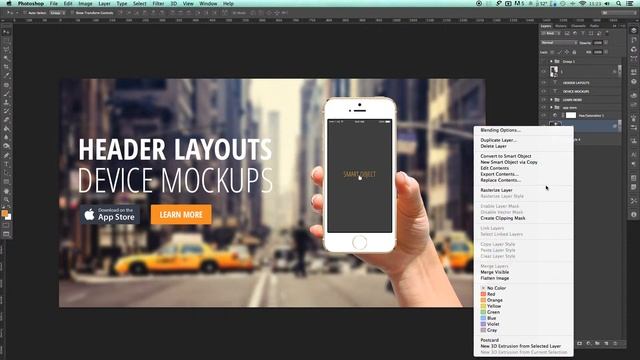Select the Paint Bucket tool
The image size is (640, 360).
click(x=6, y=129)
